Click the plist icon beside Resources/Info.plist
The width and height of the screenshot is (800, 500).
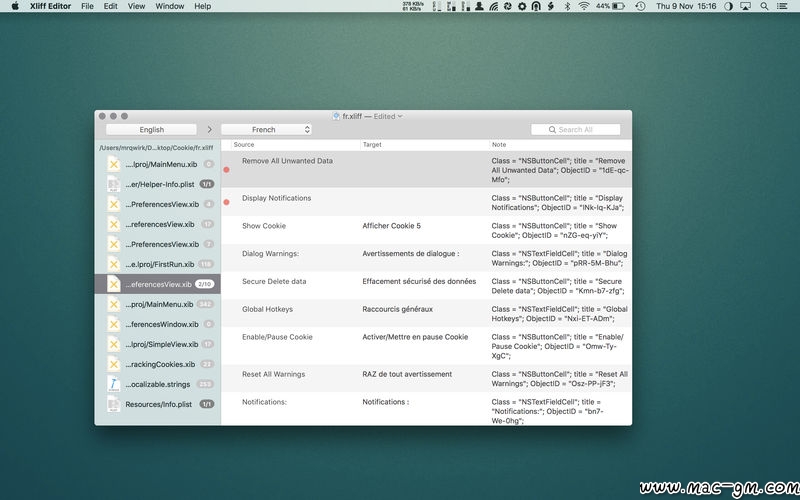113,404
